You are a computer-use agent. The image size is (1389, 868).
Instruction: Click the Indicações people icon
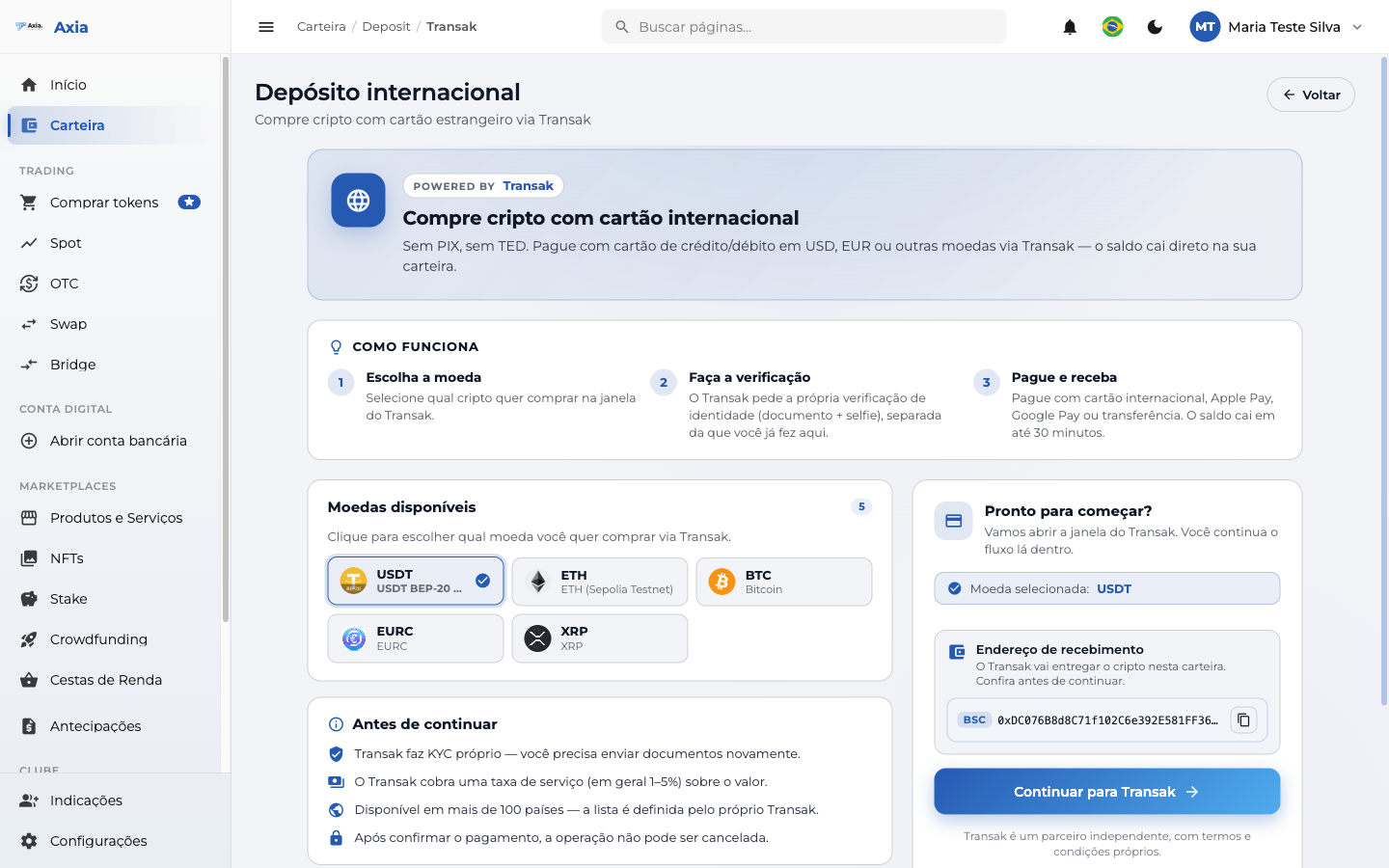click(29, 800)
